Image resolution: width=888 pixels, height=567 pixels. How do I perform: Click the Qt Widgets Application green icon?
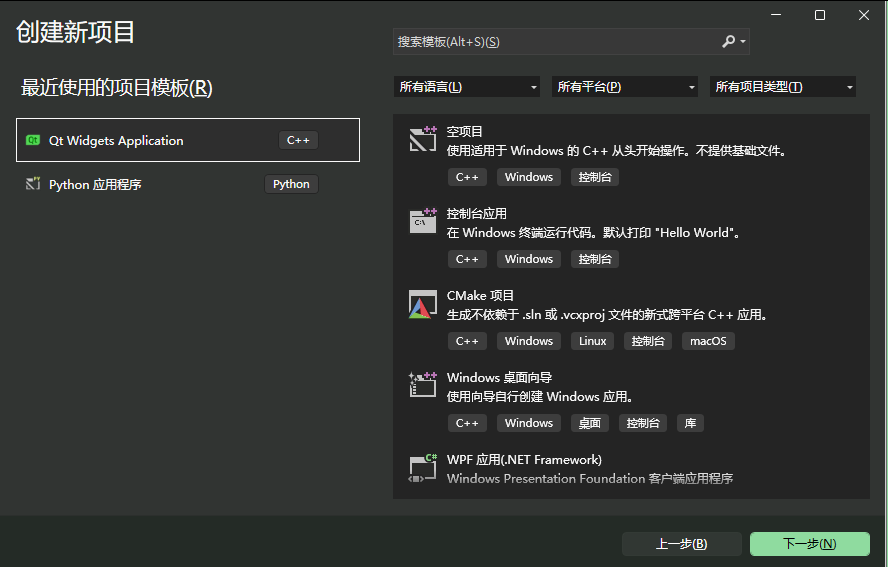coord(33,140)
